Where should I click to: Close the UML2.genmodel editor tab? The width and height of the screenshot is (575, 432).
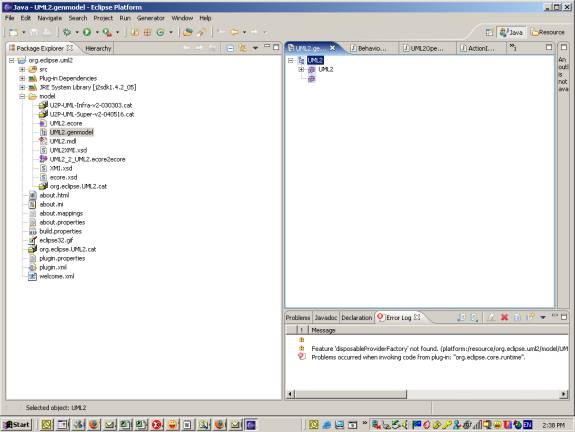point(333,48)
